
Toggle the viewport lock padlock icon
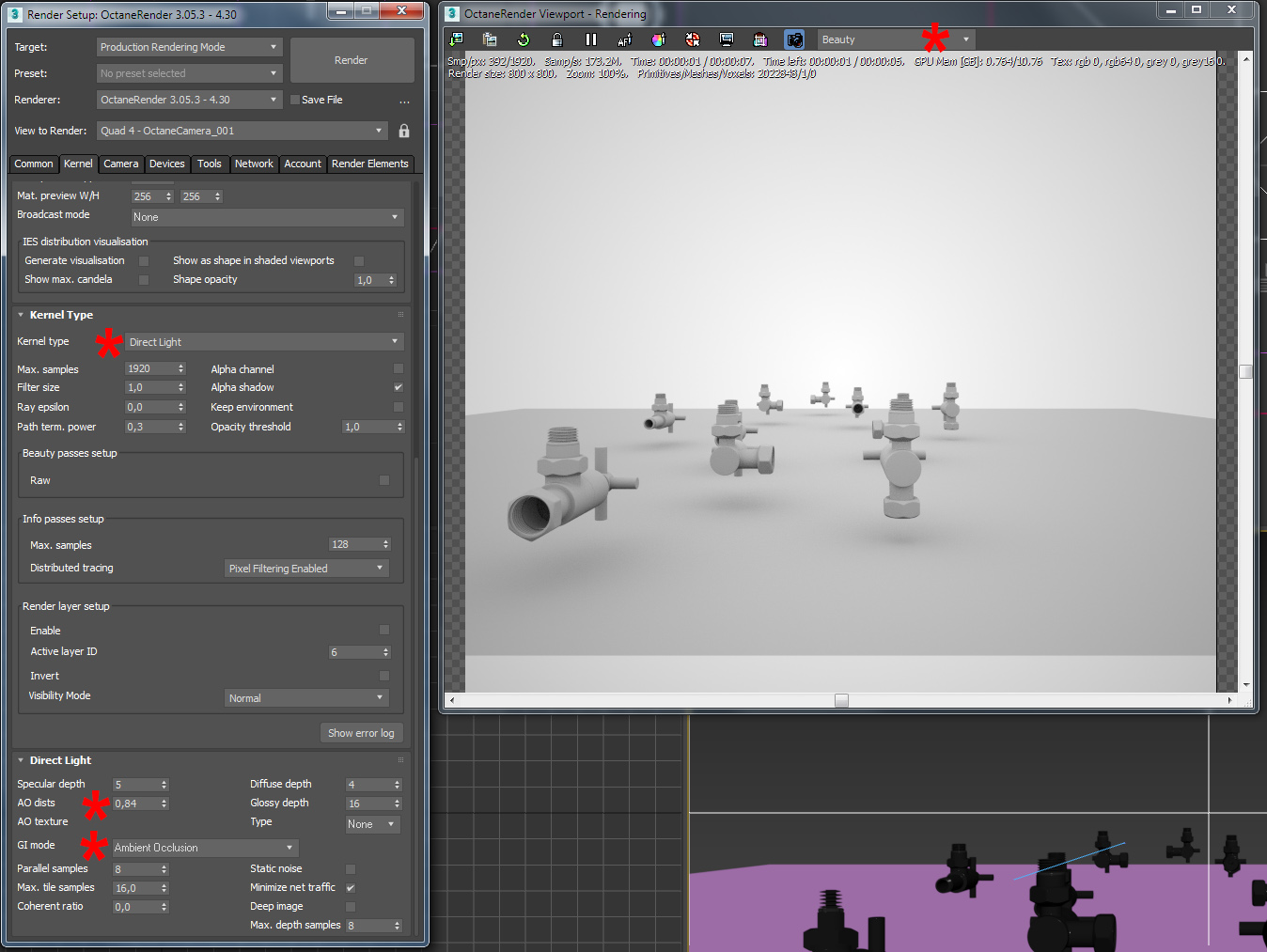[x=557, y=39]
